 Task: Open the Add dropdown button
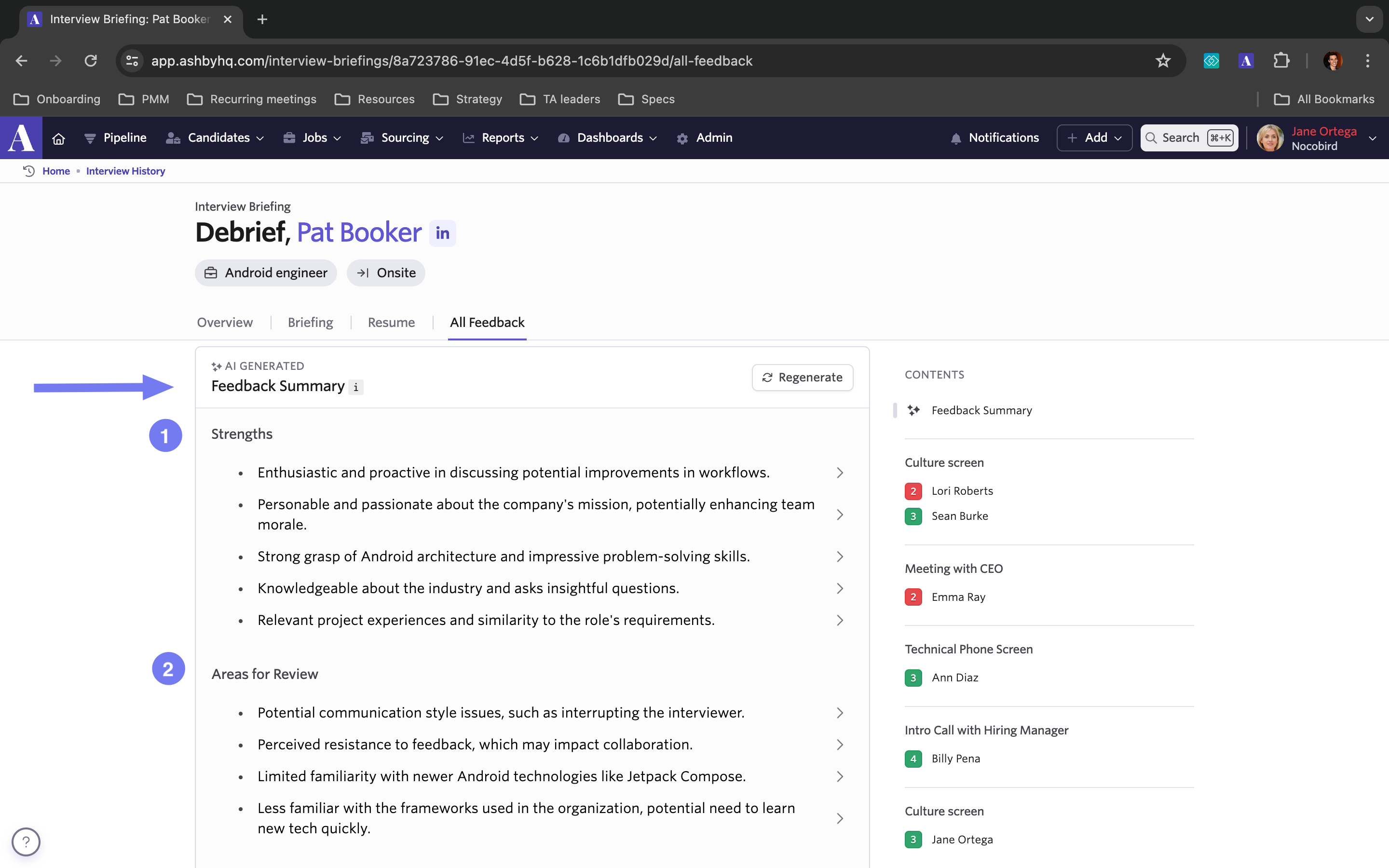1094,138
